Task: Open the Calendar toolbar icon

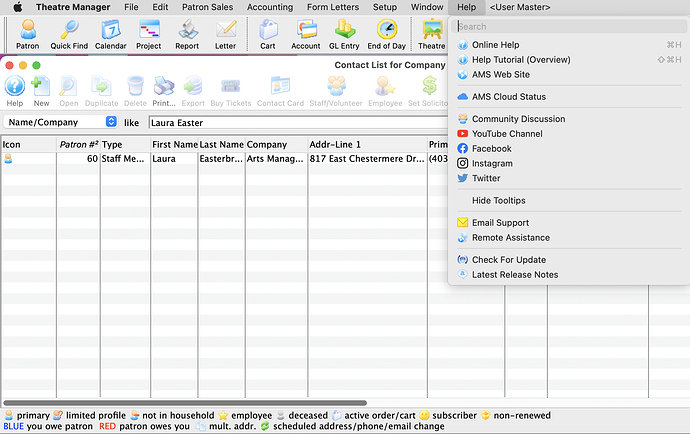Action: (x=110, y=34)
